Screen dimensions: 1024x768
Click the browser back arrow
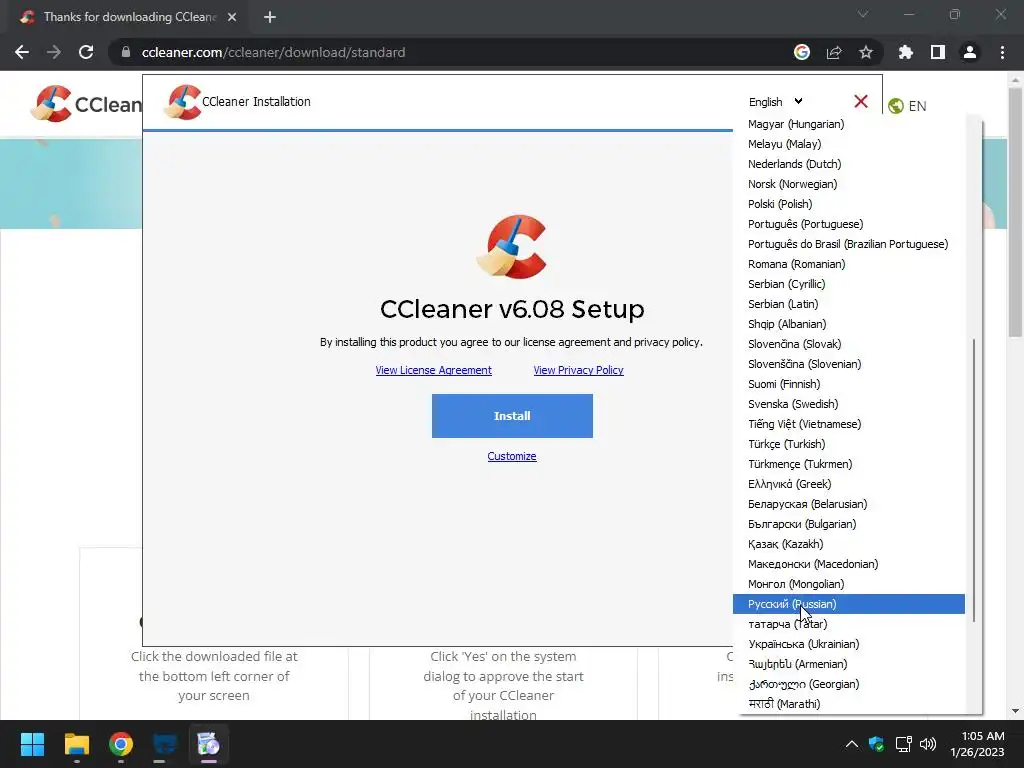[22, 52]
